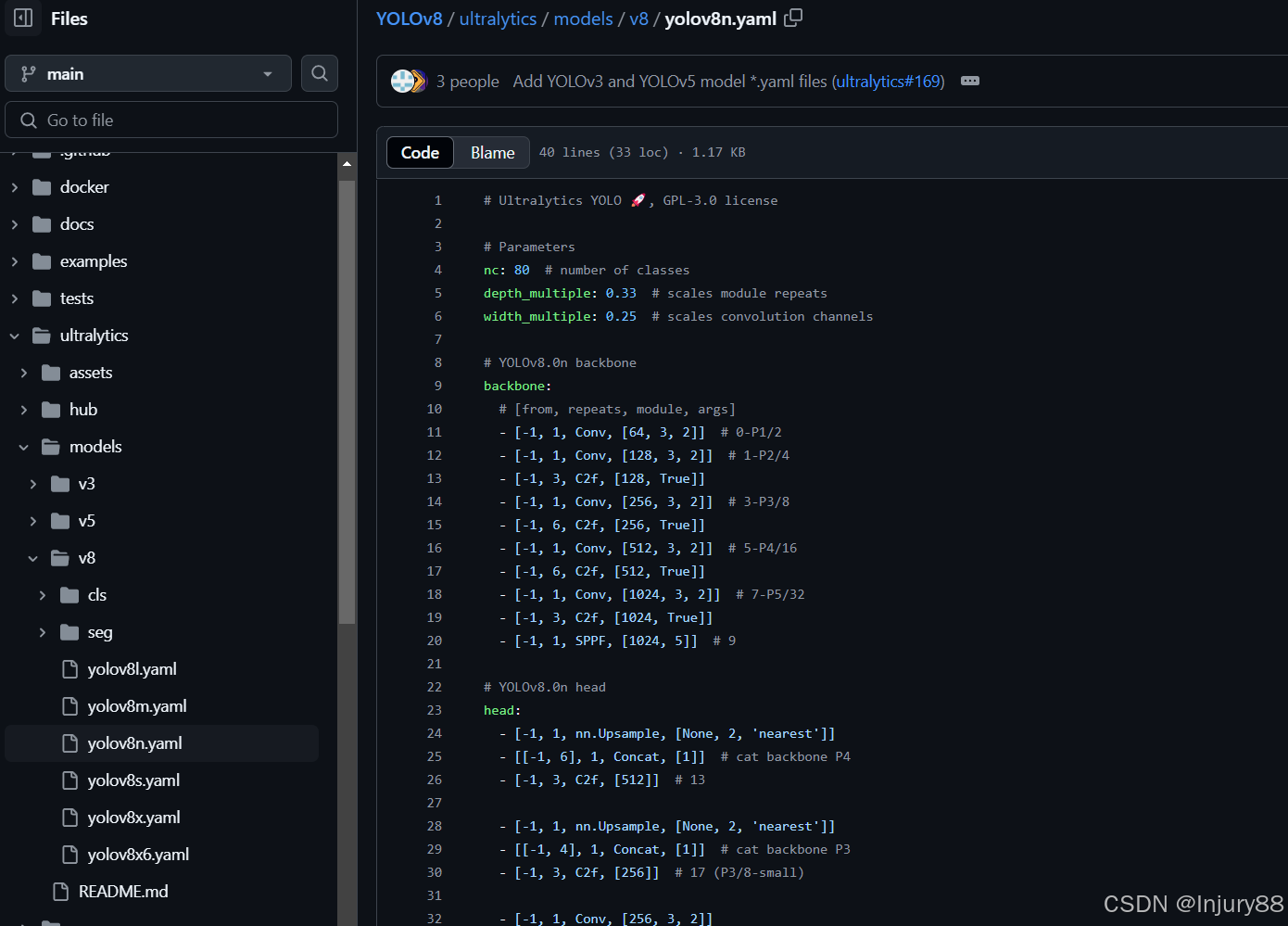Open the models breadcrumb link
The height and width of the screenshot is (926, 1288).
click(583, 19)
